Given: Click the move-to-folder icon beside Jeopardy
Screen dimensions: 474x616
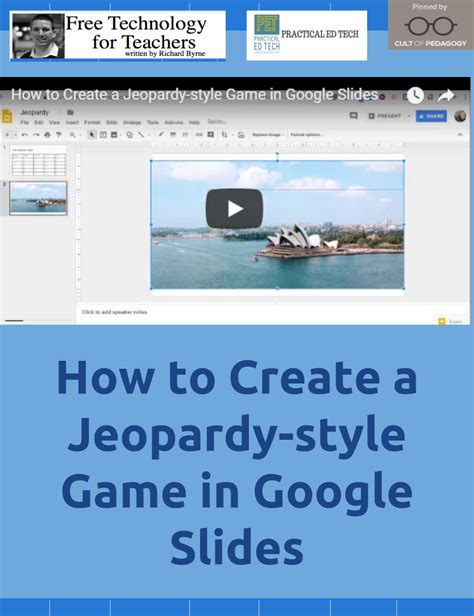Looking at the screenshot, I should pos(70,112).
